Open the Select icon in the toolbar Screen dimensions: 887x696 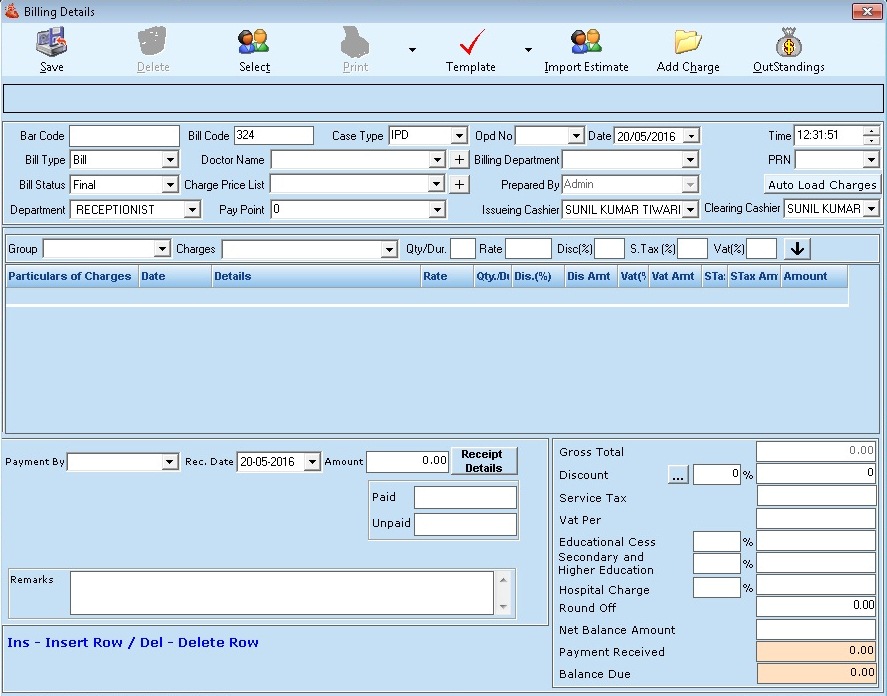click(253, 44)
